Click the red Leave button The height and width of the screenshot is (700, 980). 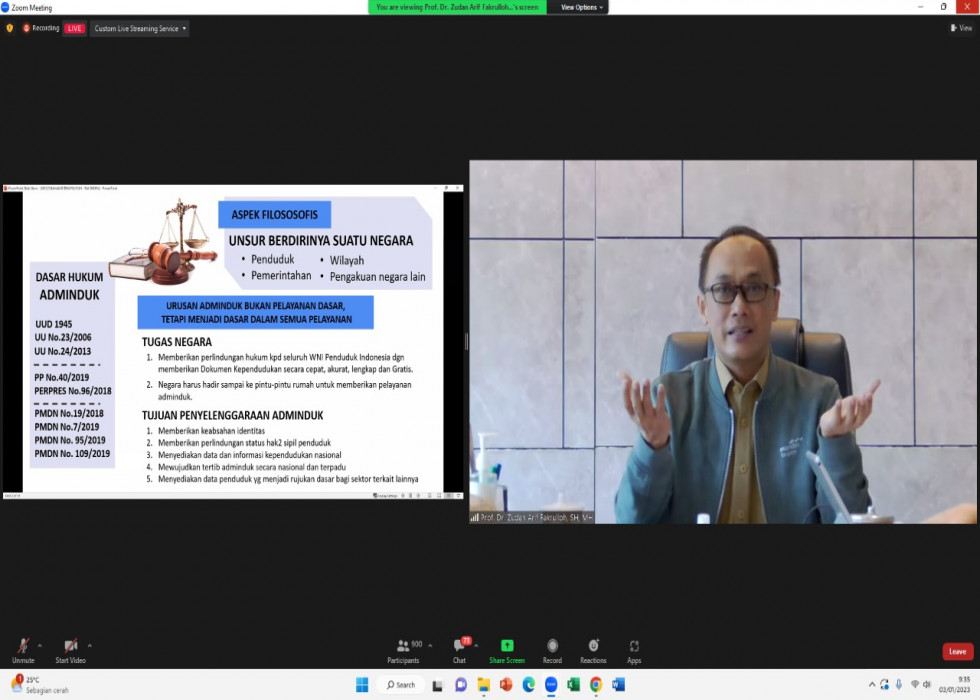tap(957, 651)
